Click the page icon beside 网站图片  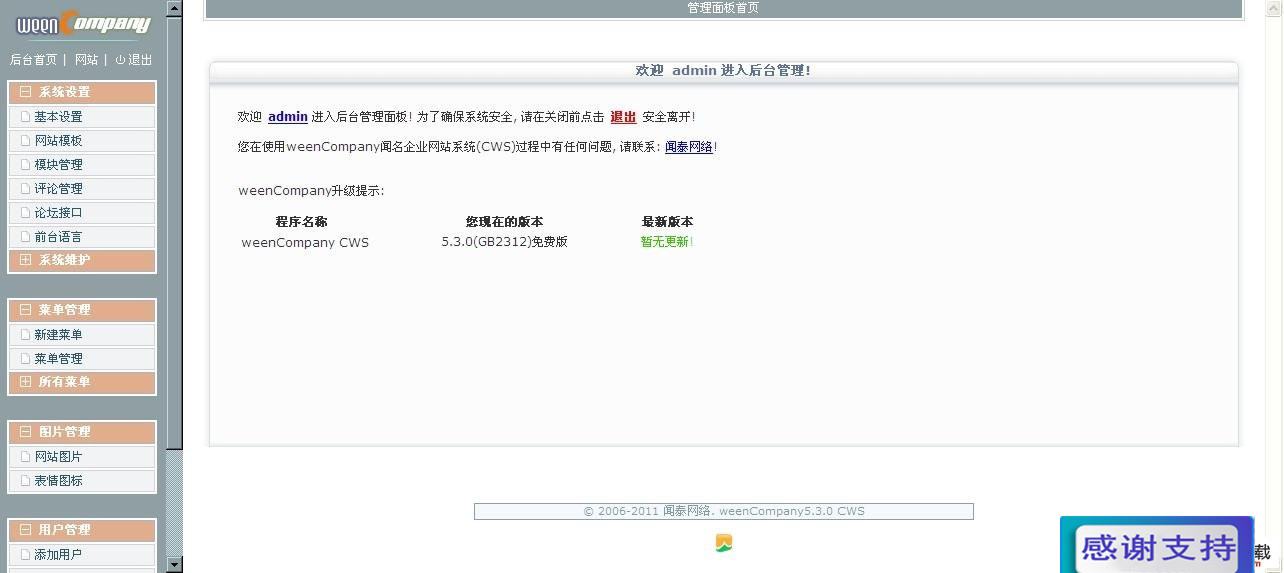pyautogui.click(x=26, y=457)
